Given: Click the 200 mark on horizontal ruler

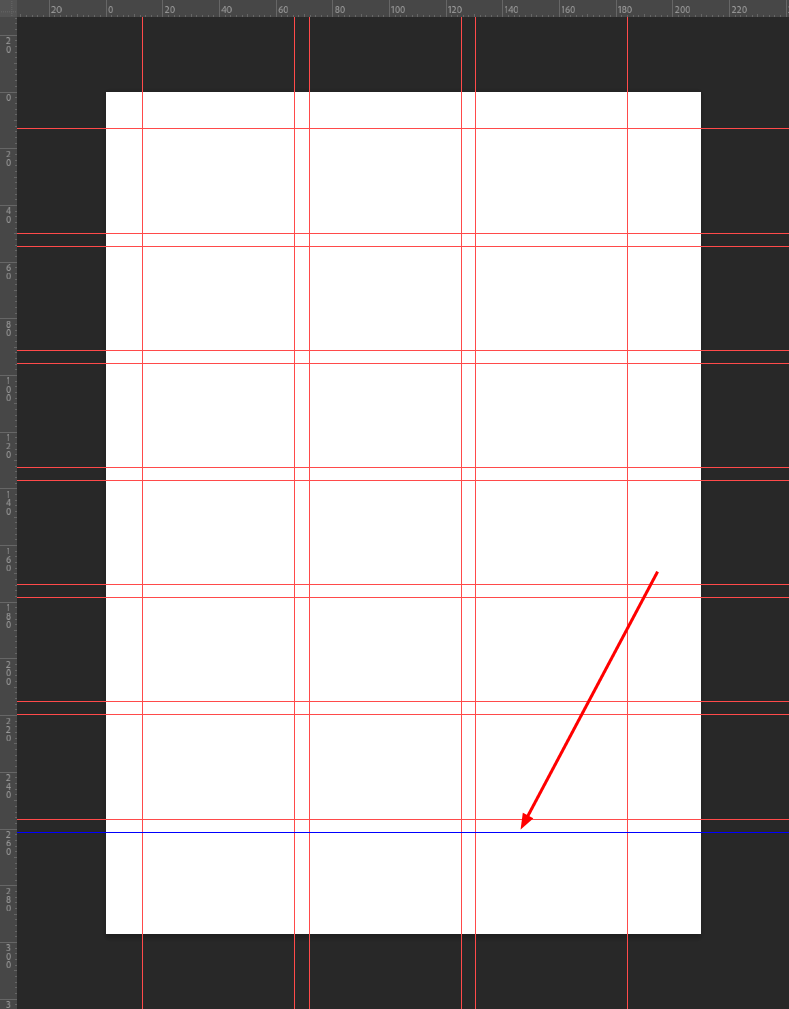Looking at the screenshot, I should 682,10.
